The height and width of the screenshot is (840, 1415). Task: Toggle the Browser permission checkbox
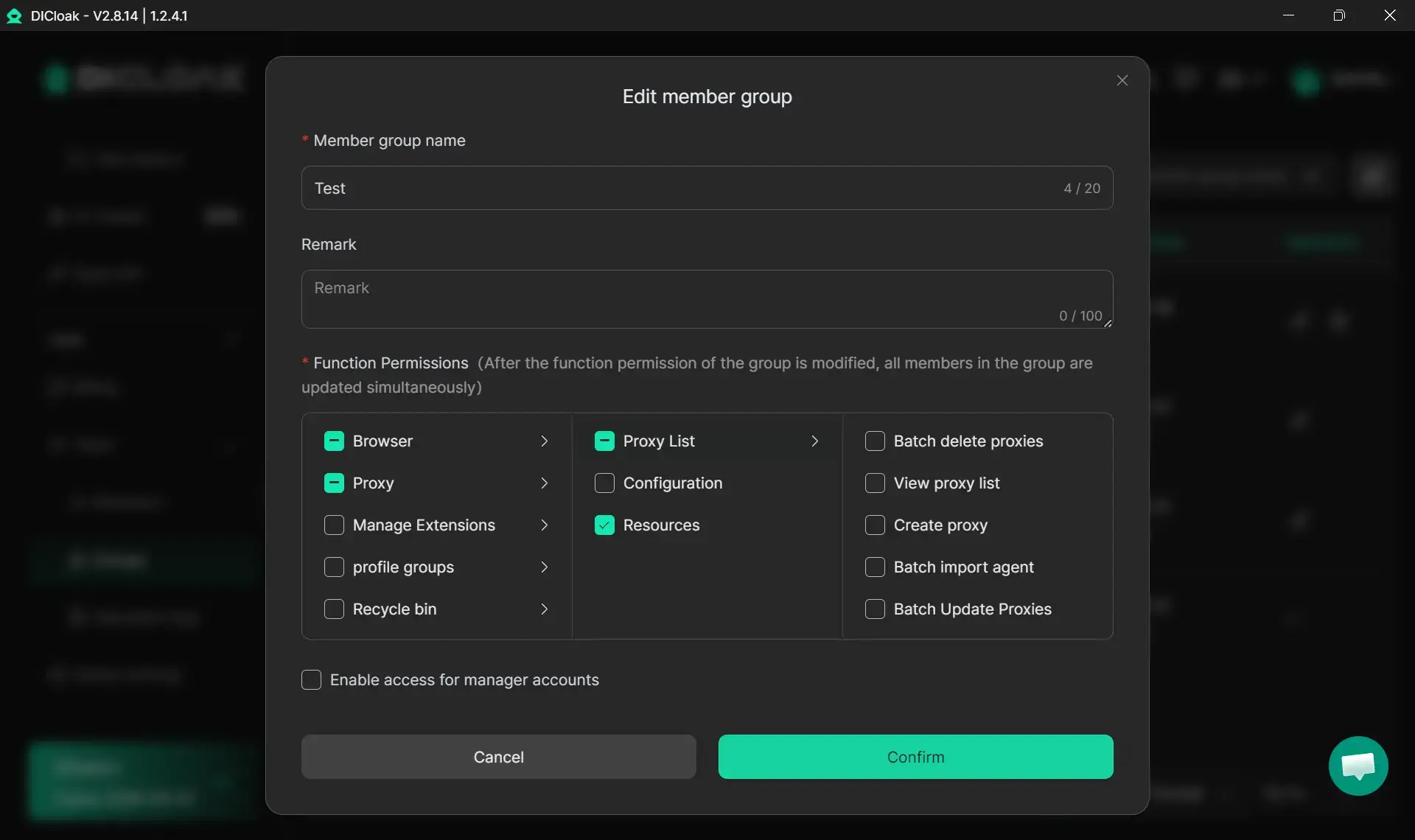click(334, 441)
